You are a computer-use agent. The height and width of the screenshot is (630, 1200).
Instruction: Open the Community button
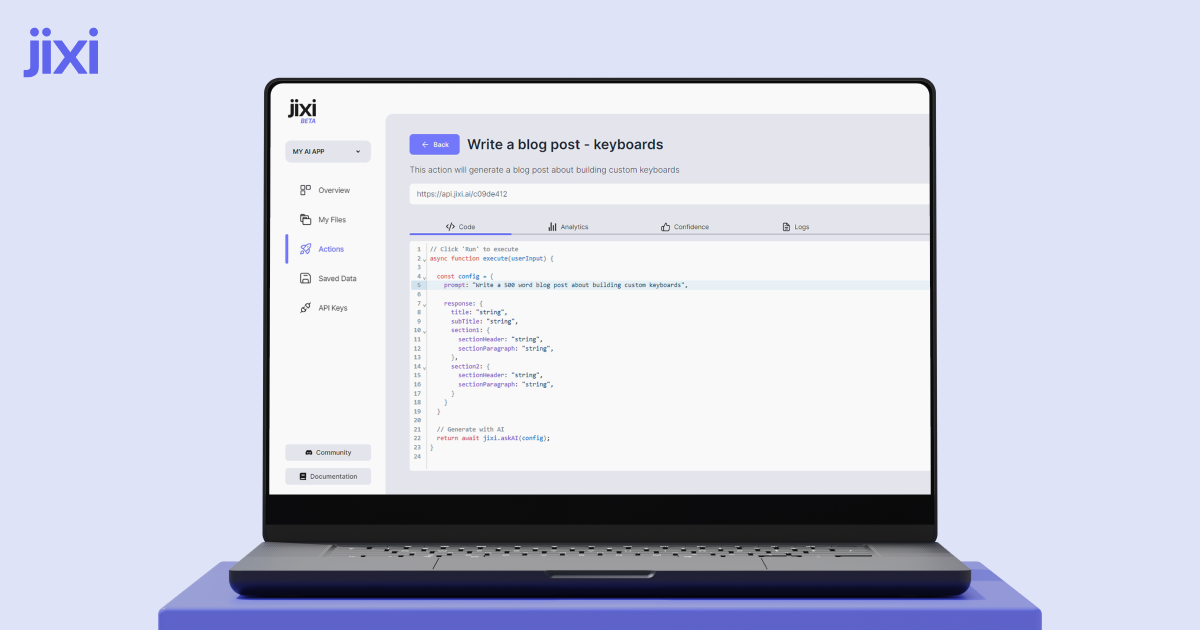[x=327, y=453]
